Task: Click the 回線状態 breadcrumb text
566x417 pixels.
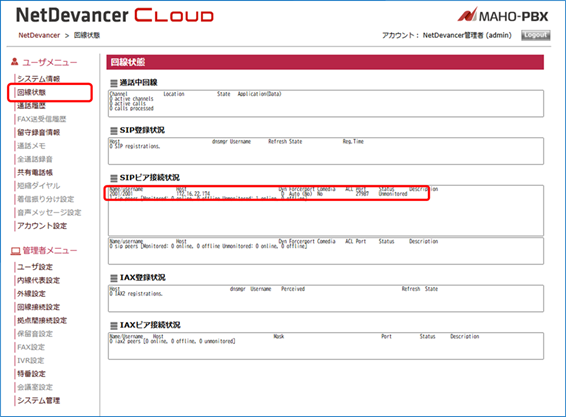Action: point(87,35)
